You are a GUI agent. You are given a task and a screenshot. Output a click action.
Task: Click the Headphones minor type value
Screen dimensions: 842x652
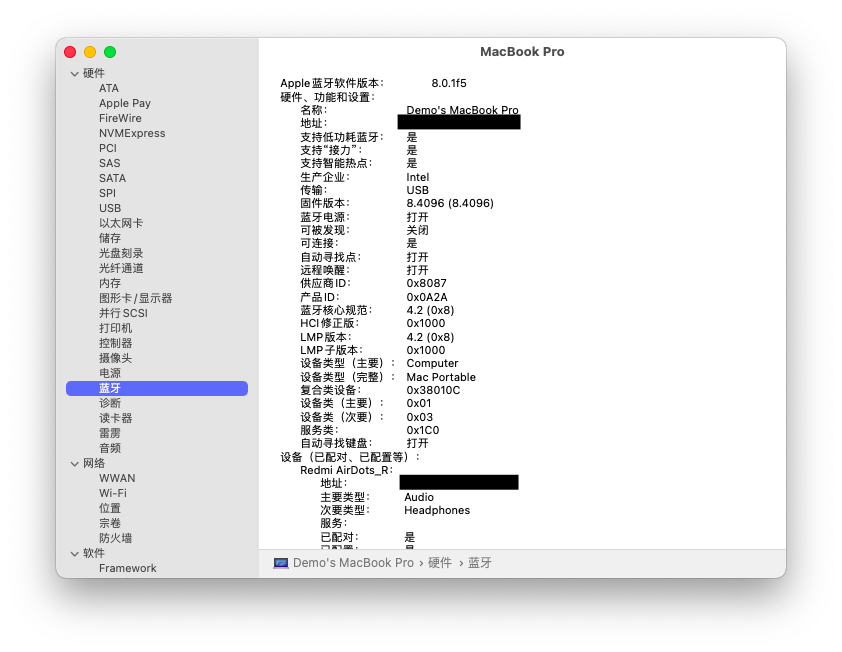tap(437, 511)
